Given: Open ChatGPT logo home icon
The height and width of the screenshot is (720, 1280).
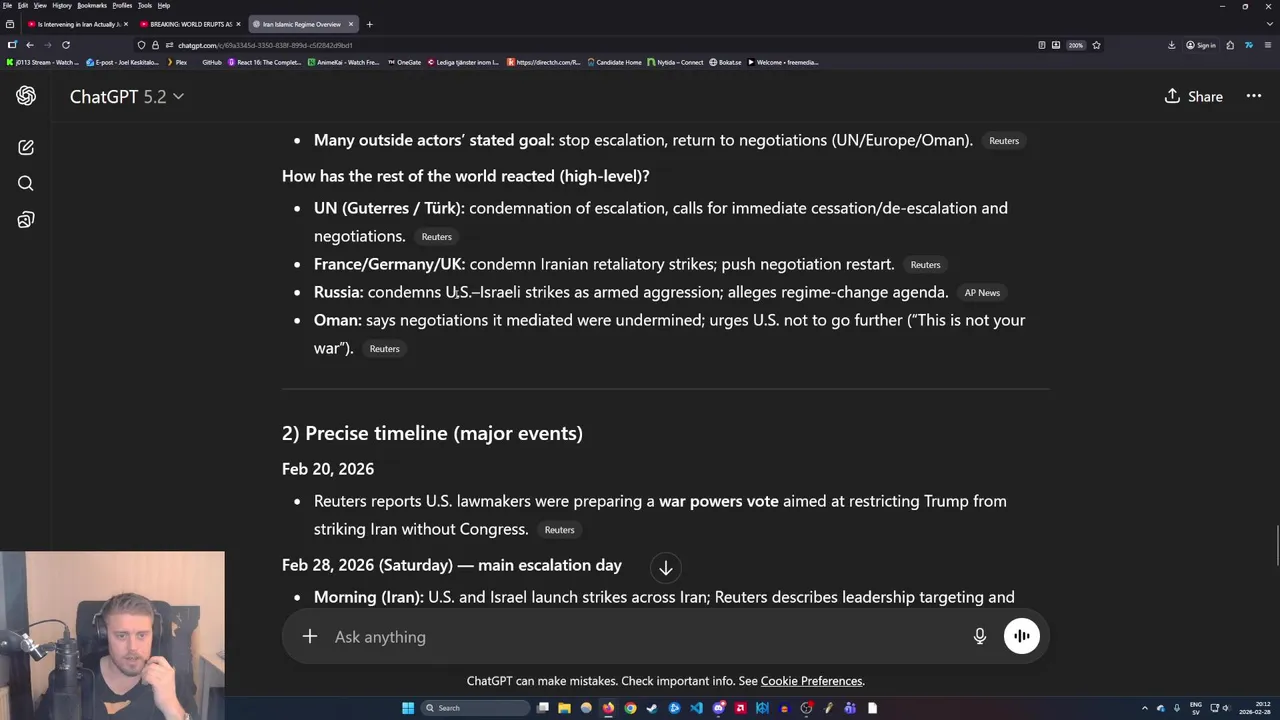Looking at the screenshot, I should pyautogui.click(x=26, y=96).
